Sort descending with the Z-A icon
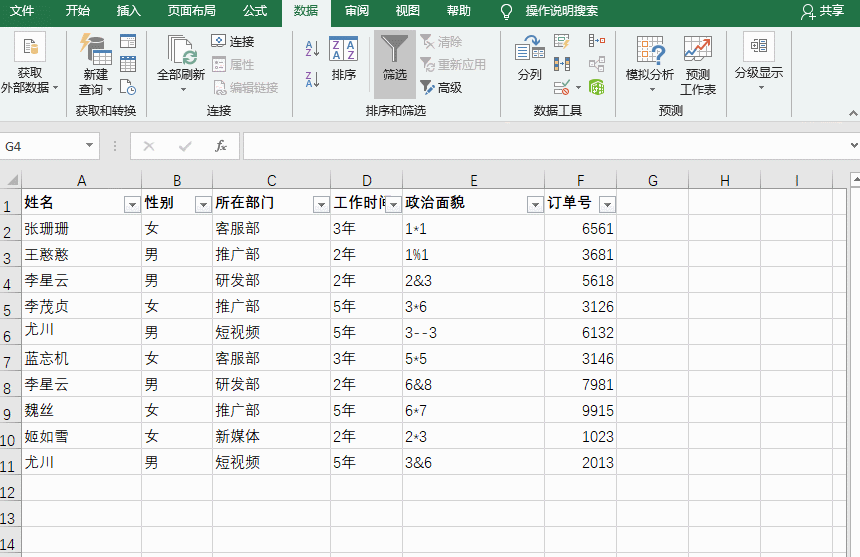Viewport: 860px width, 557px height. pyautogui.click(x=312, y=79)
